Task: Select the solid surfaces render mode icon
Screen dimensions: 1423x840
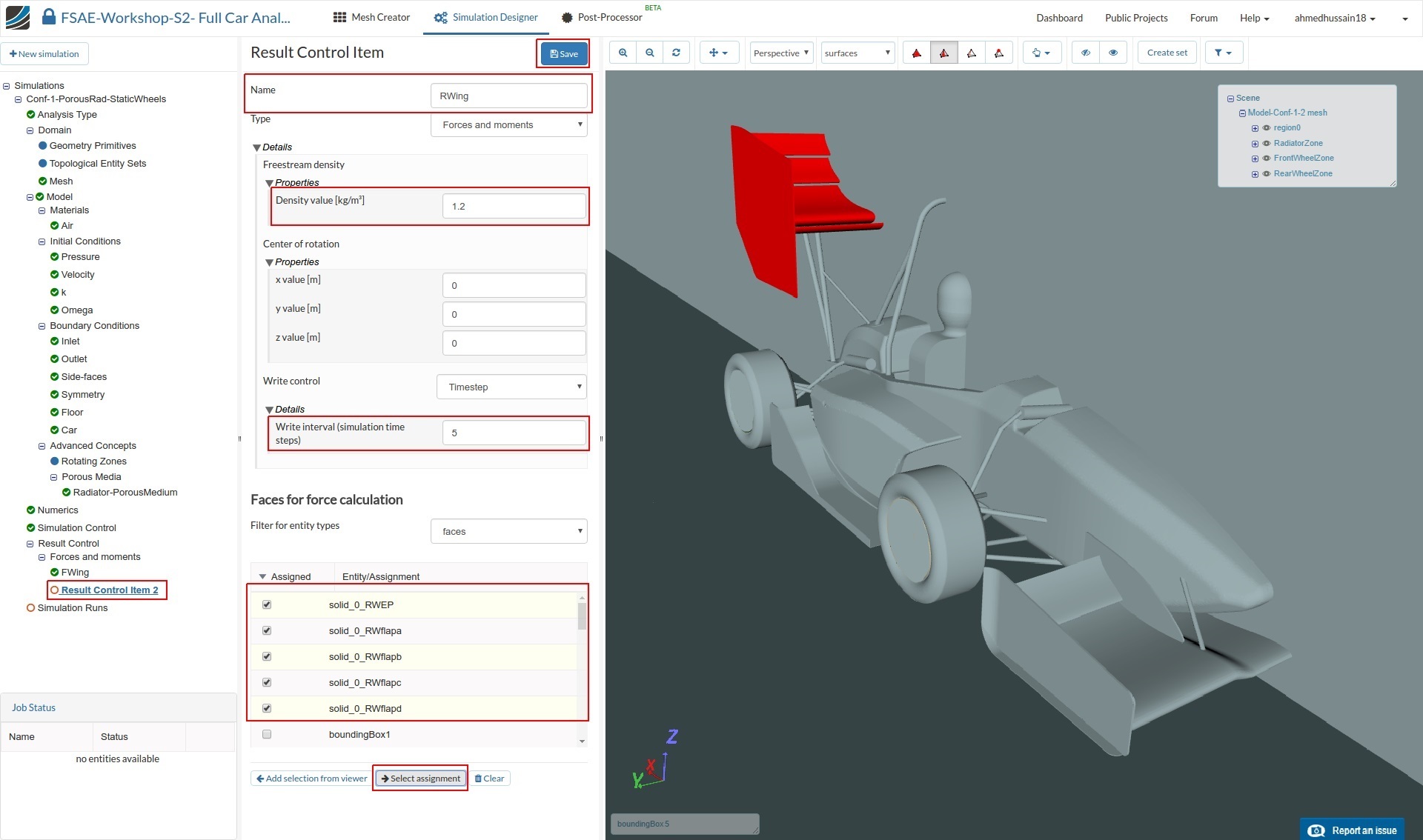Action: [917, 53]
